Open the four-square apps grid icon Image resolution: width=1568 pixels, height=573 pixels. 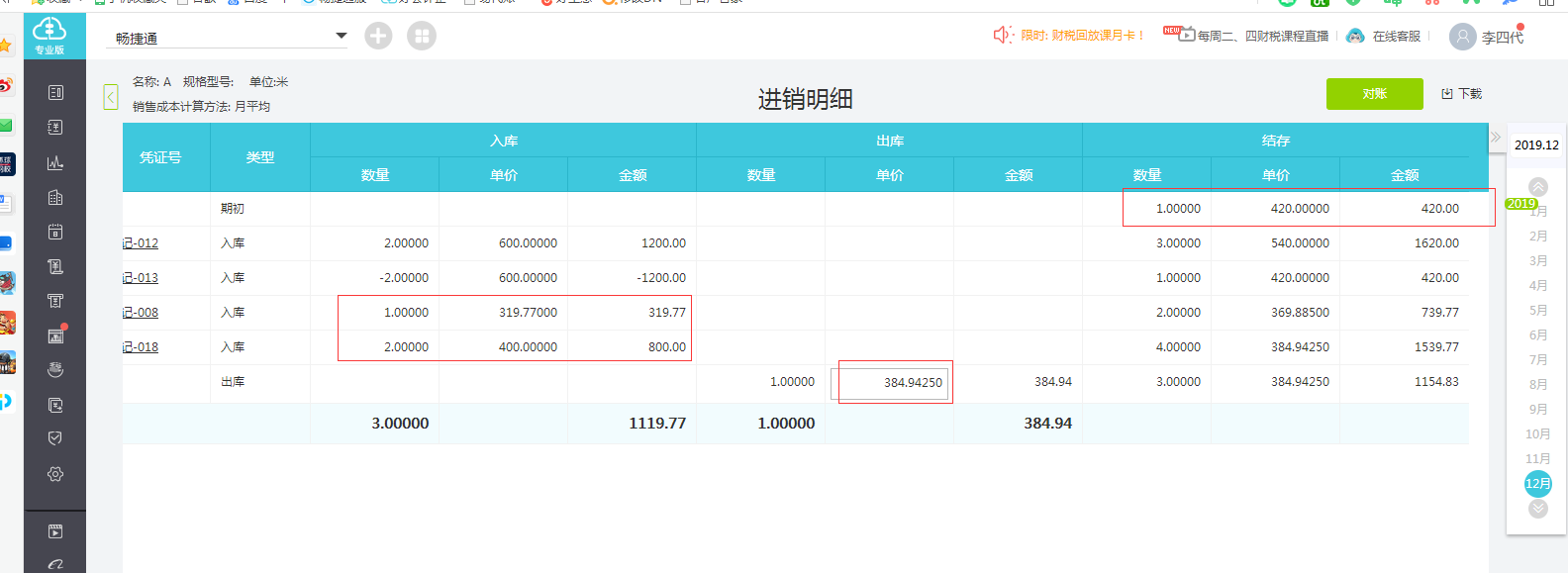coord(422,36)
